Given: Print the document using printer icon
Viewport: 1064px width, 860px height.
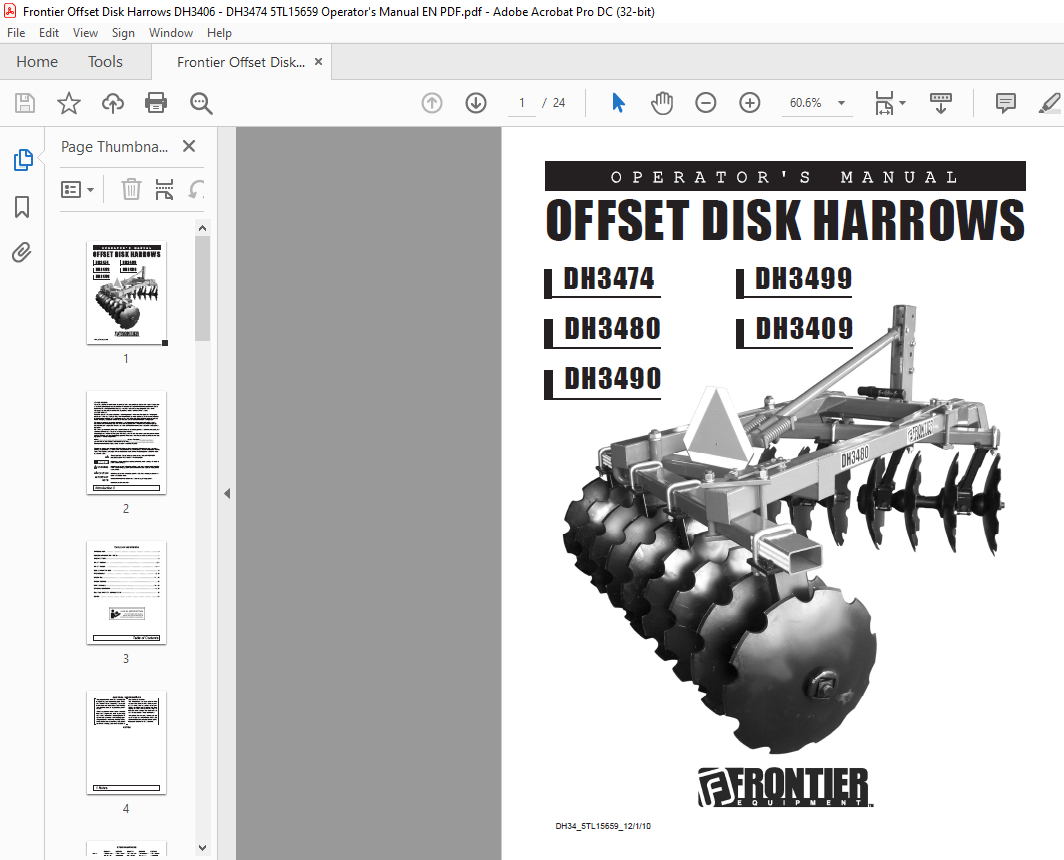Looking at the screenshot, I should tap(156, 103).
